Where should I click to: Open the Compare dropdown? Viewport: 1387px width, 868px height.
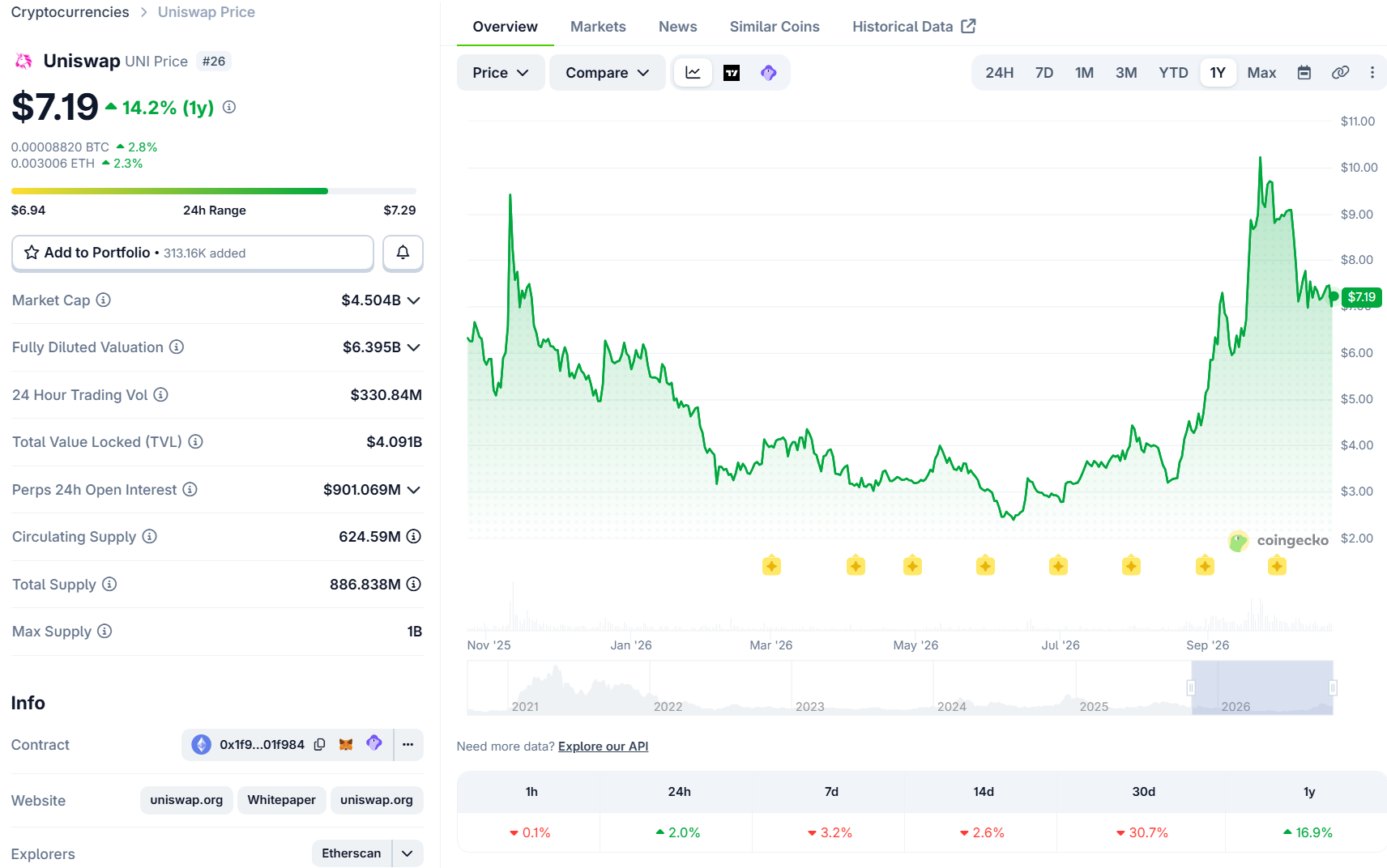coord(608,73)
